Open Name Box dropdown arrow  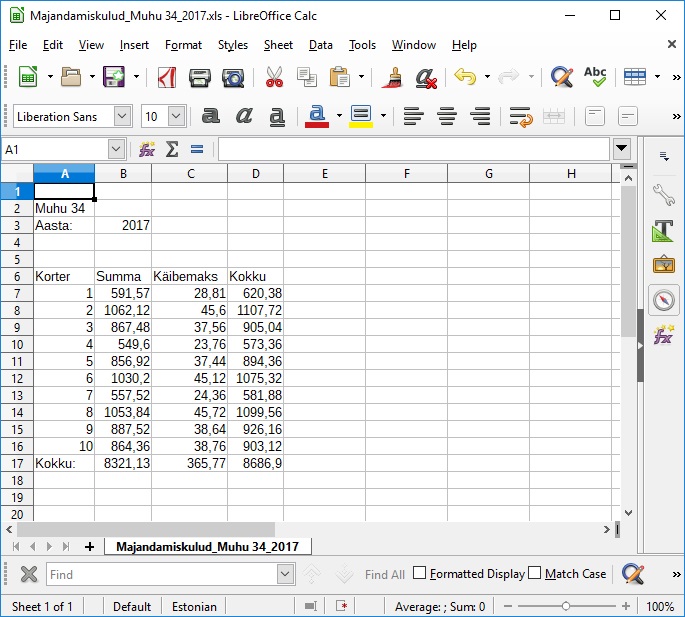(116, 149)
